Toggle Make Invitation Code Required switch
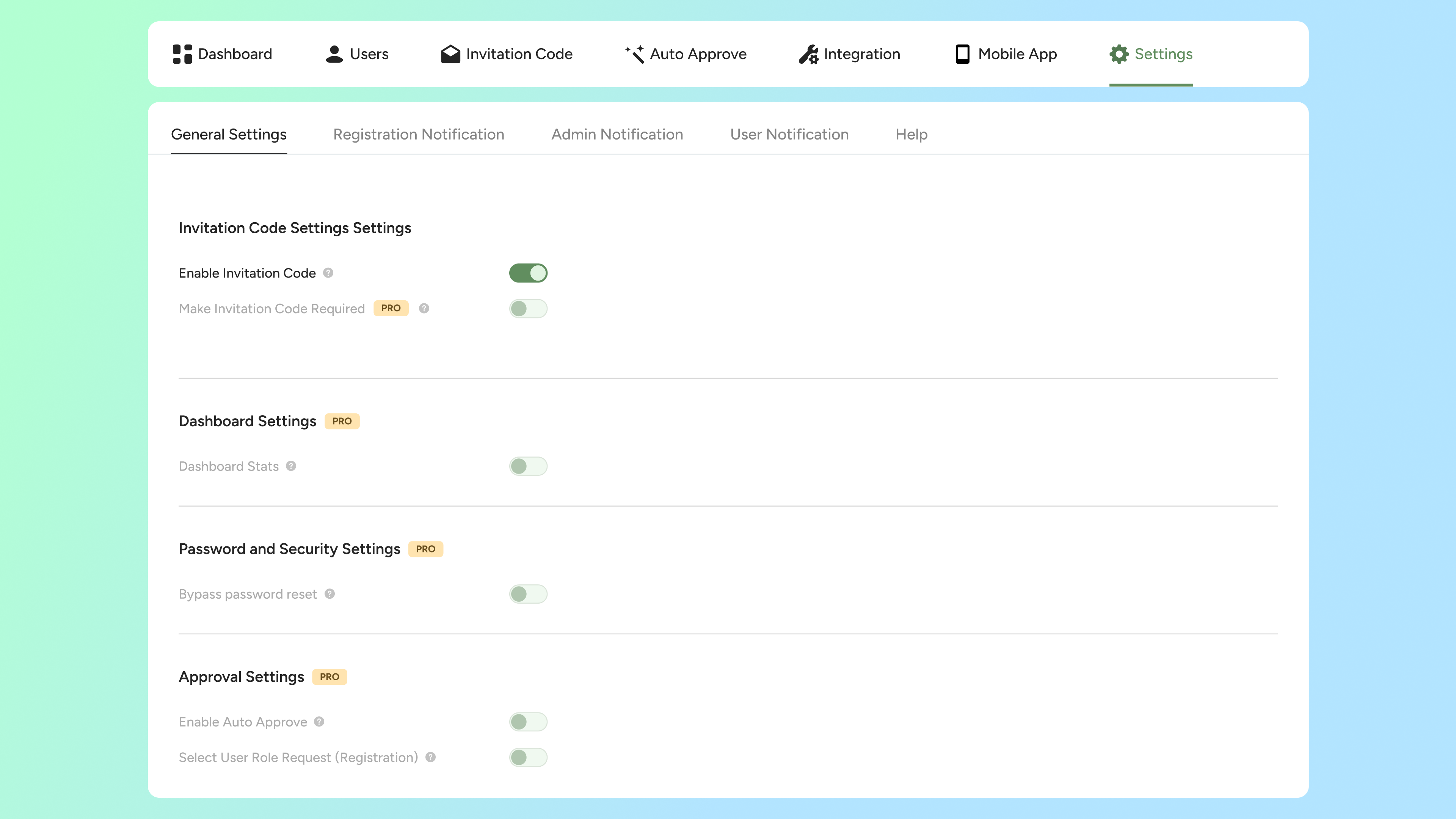1456x819 pixels. coord(528,309)
